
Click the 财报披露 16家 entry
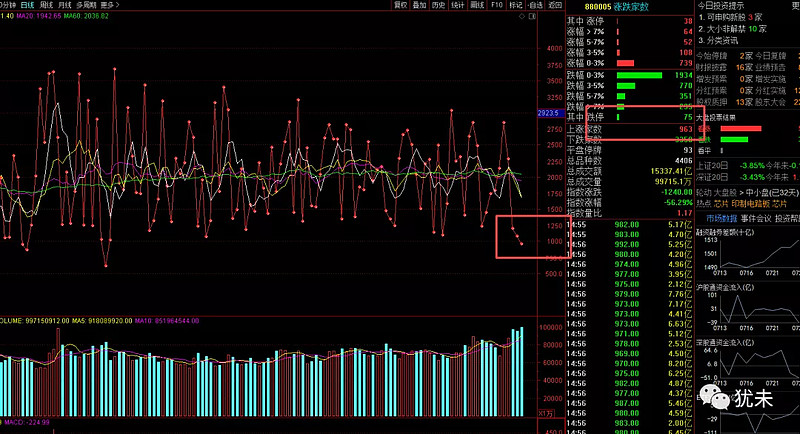click(724, 67)
